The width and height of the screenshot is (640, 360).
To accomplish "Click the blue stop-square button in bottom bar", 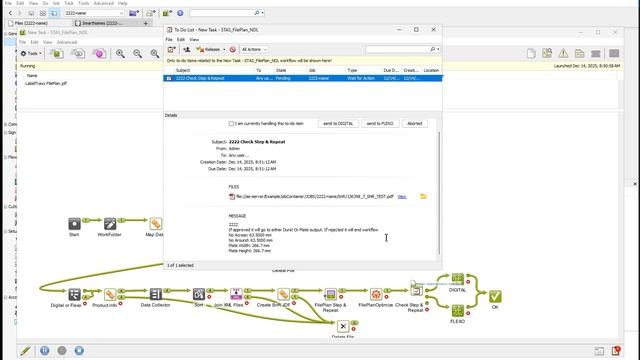I will click(79, 351).
